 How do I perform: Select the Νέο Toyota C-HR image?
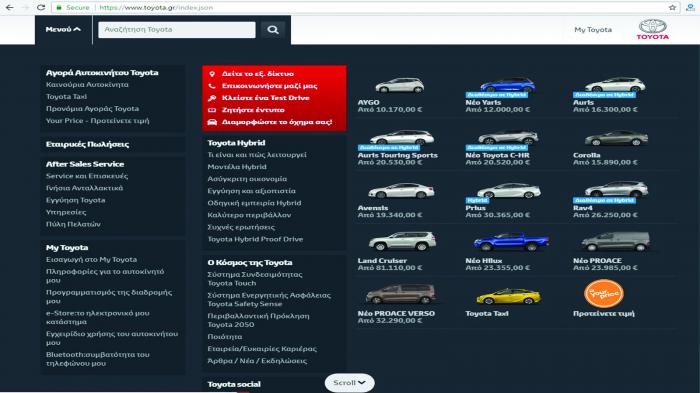[x=508, y=137]
